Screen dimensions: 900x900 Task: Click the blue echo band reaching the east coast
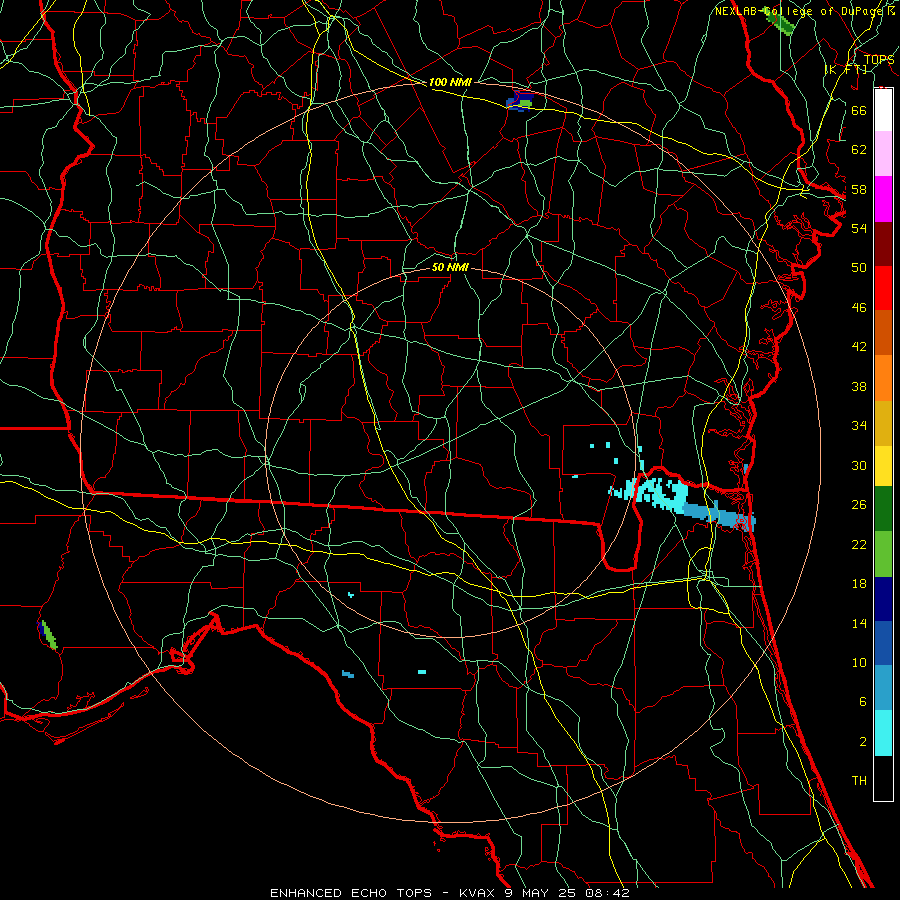click(x=720, y=516)
